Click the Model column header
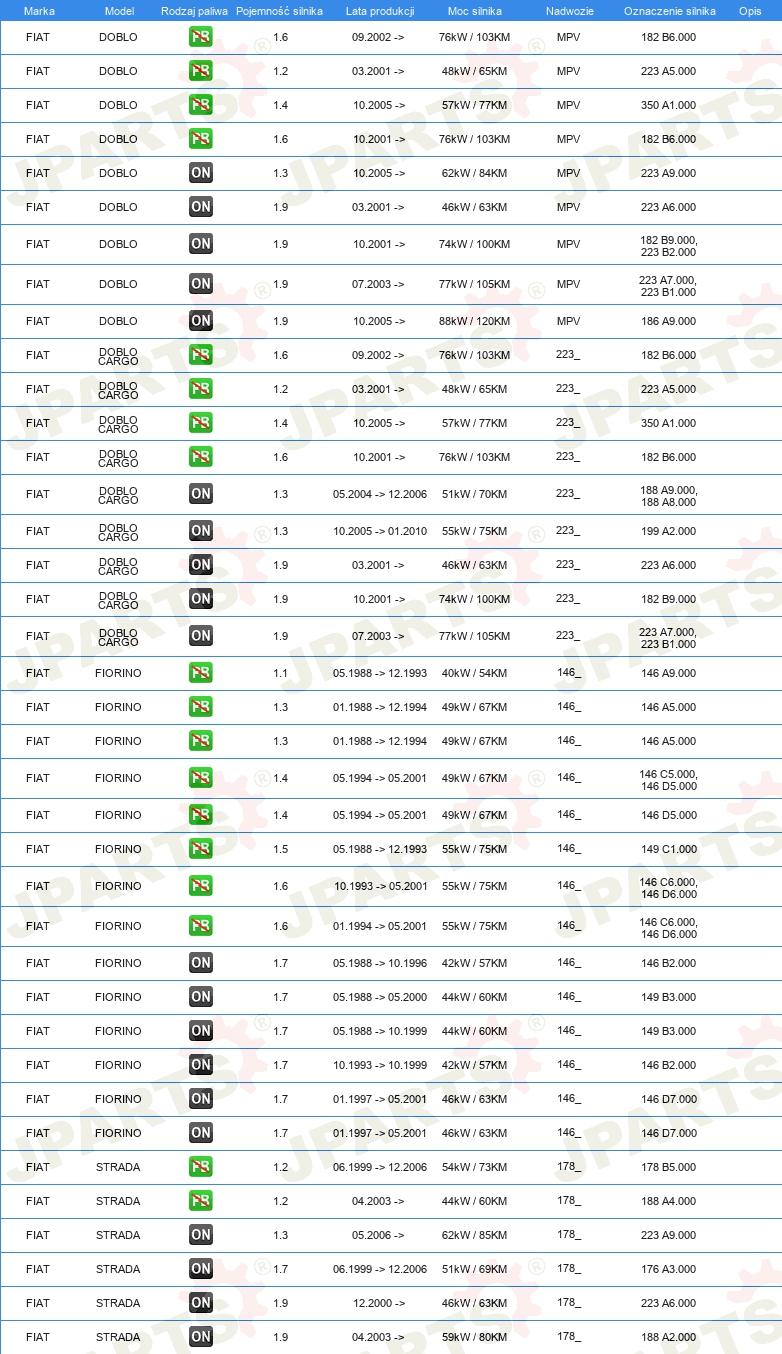The height and width of the screenshot is (1354, 782). coord(119,11)
